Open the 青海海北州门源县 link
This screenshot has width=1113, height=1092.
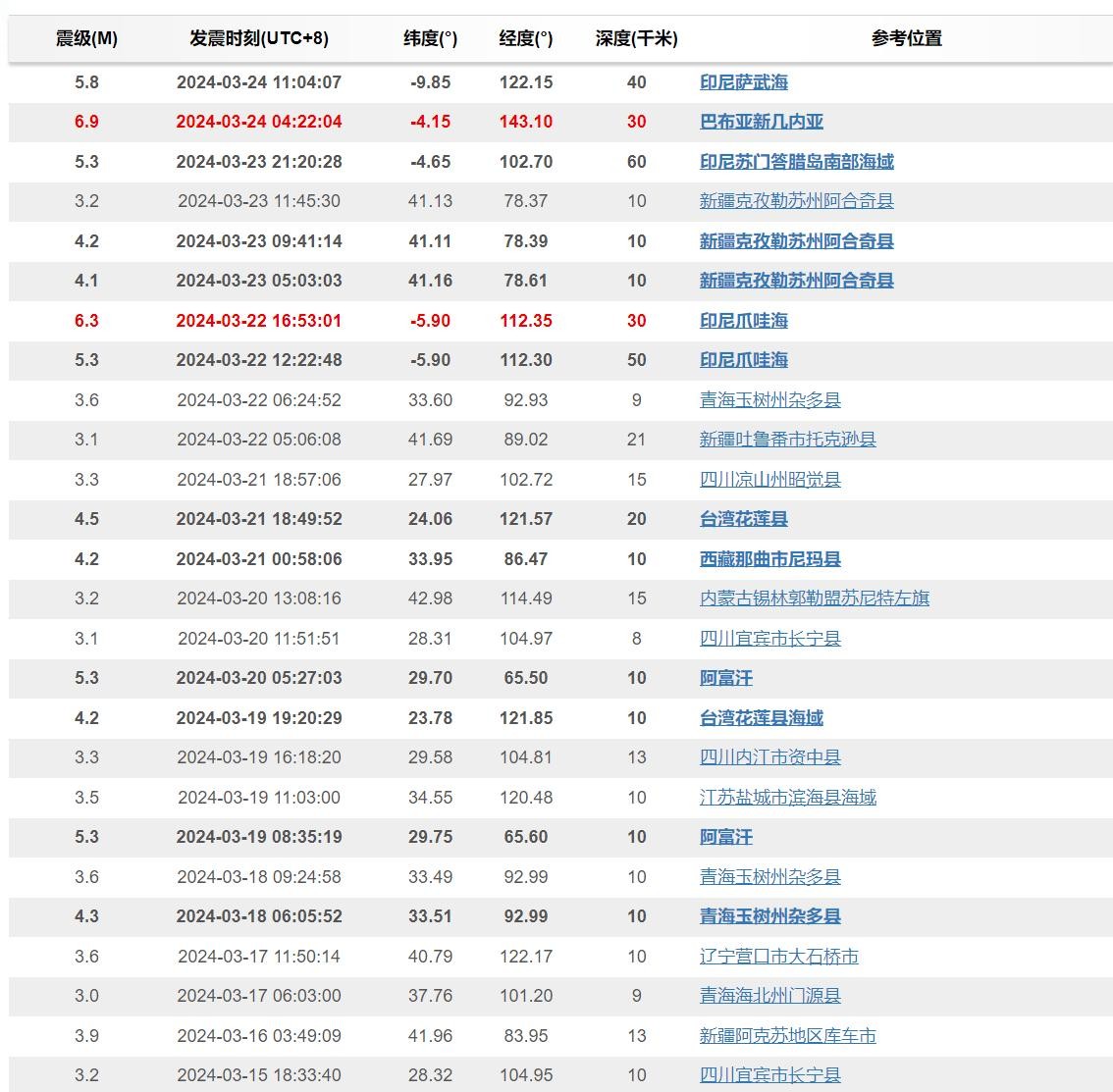(769, 996)
